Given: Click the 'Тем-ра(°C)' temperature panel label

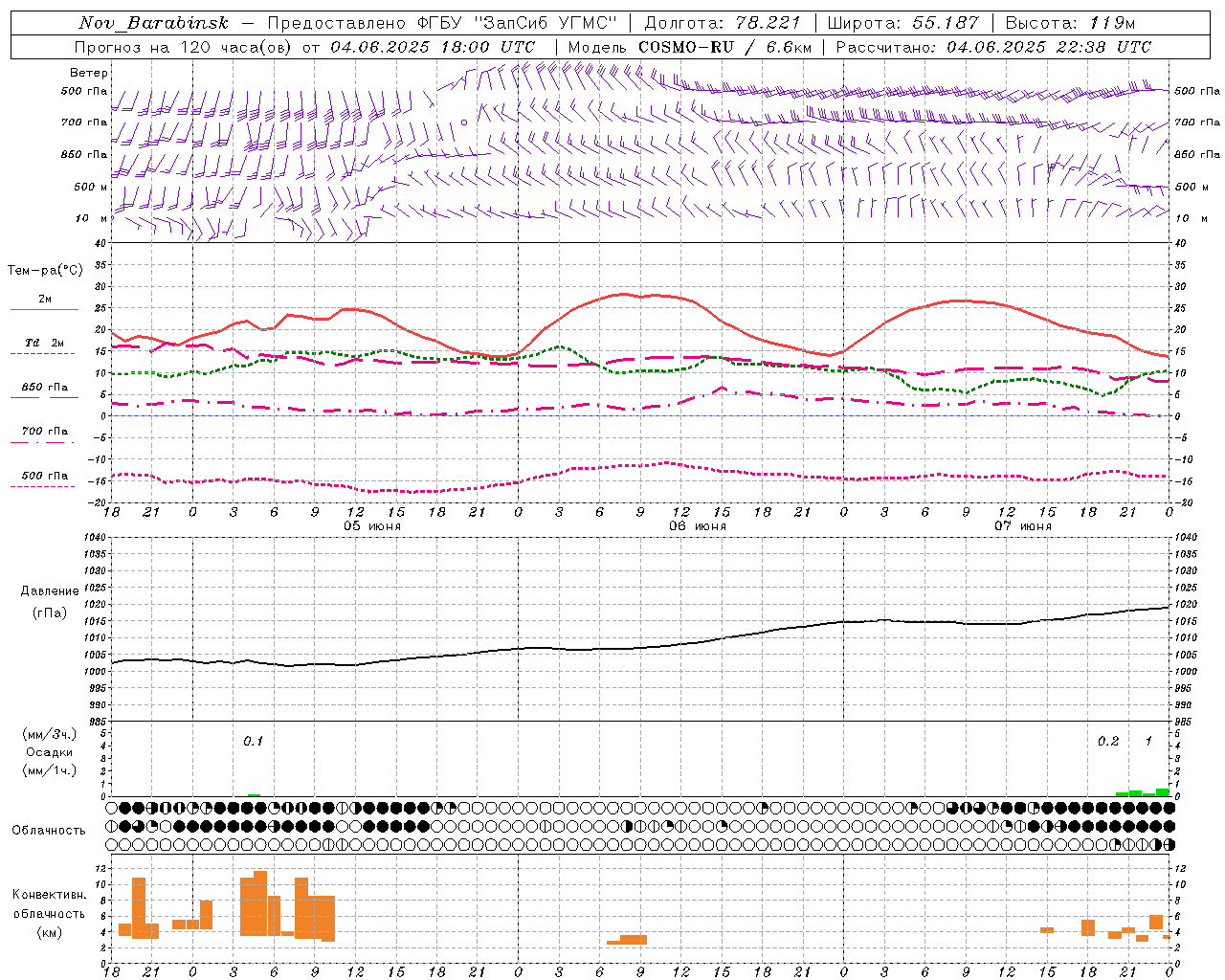Looking at the screenshot, I should (x=44, y=271).
